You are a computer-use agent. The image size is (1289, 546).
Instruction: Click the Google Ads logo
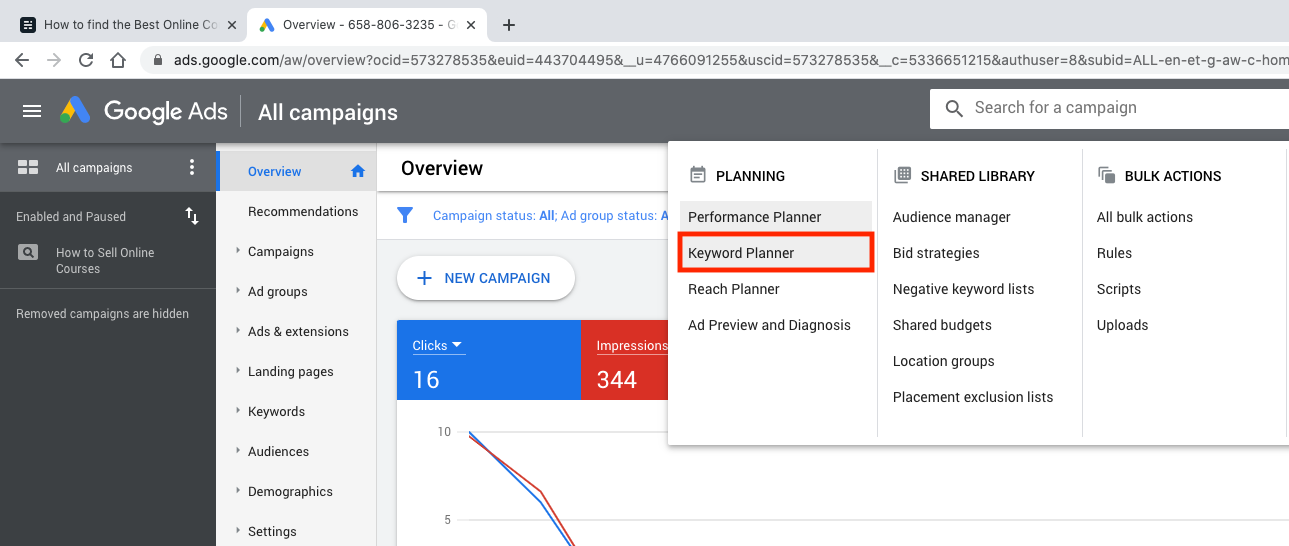144,111
